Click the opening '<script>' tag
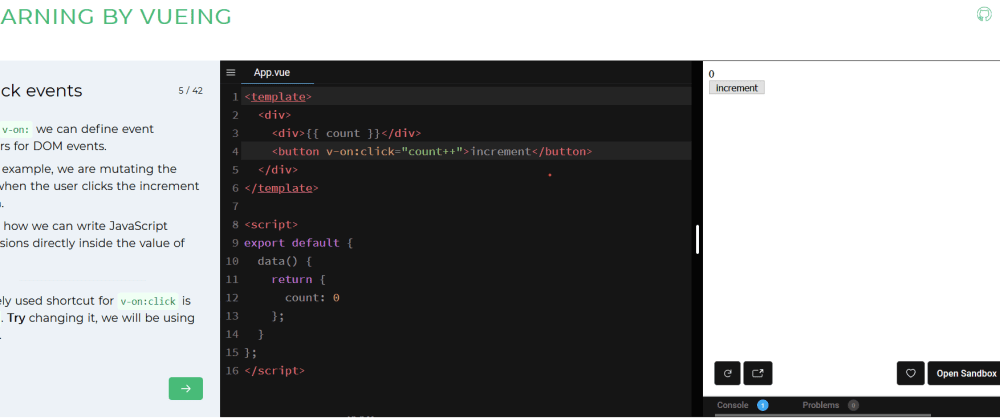 [x=271, y=224]
